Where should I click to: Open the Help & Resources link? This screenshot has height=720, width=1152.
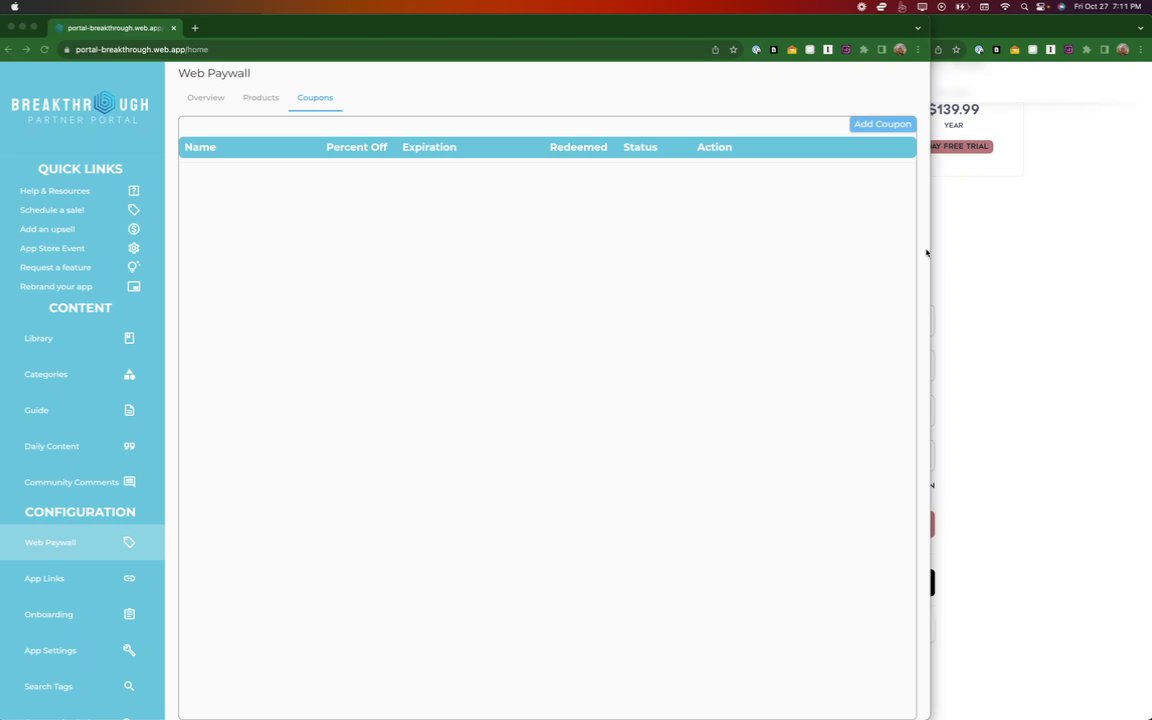click(x=55, y=191)
